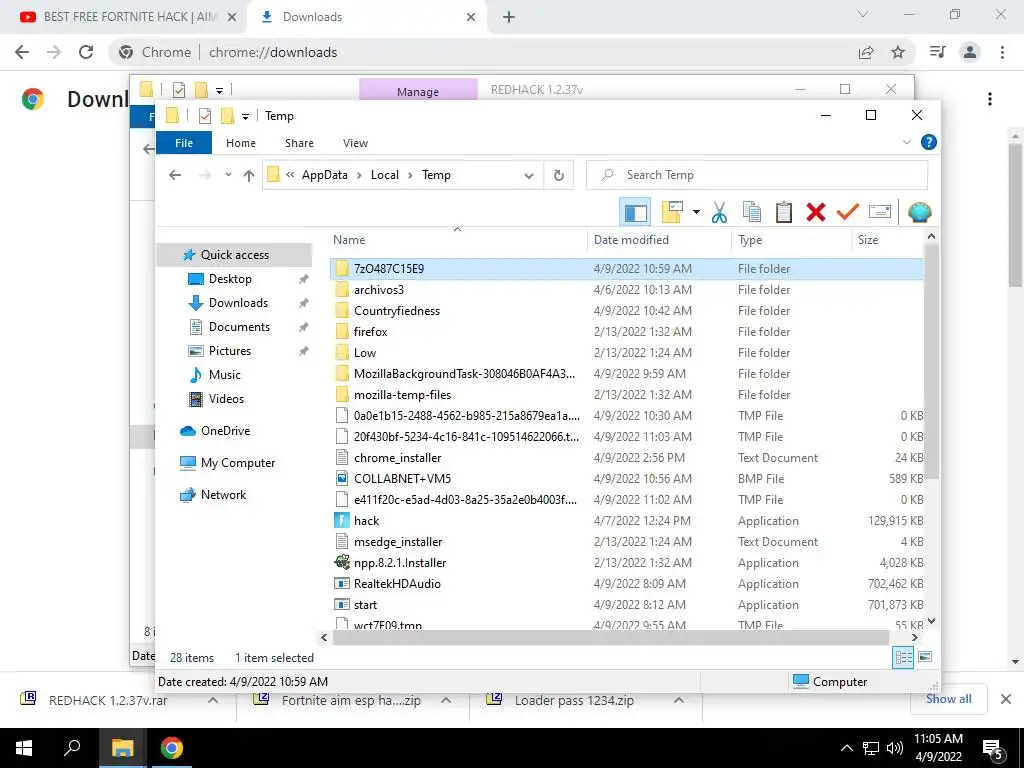The width and height of the screenshot is (1024, 768).
Task: Open taskbar search magnifier
Action: [72, 748]
